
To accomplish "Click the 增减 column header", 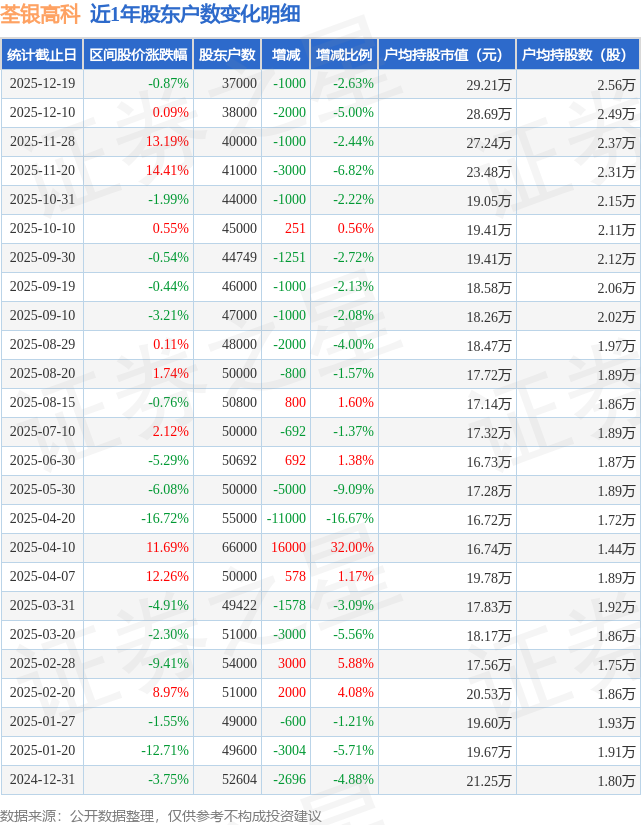I will (286, 55).
